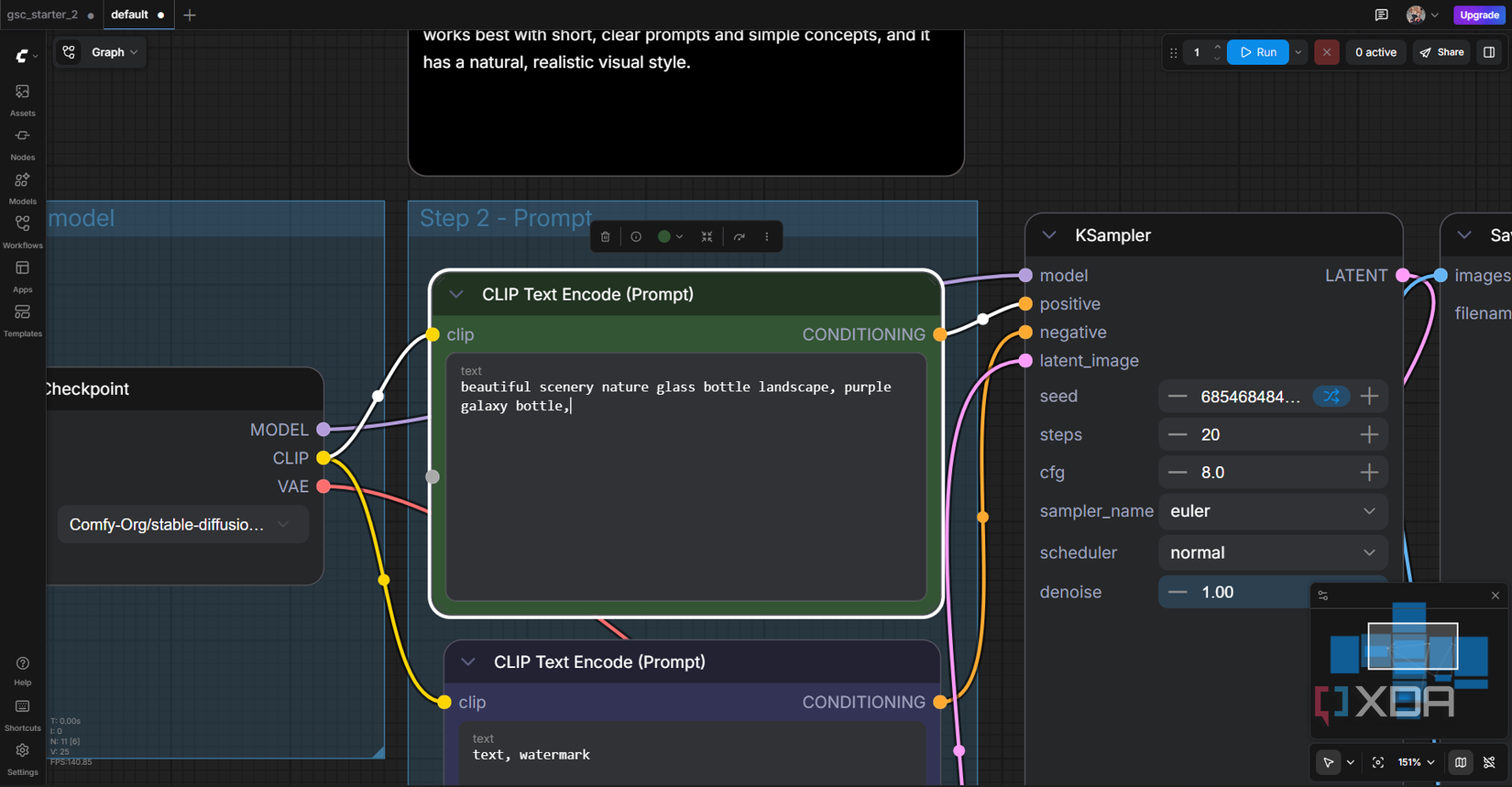Open minimap settings sliders icon
Viewport: 1512px width, 787px height.
pyautogui.click(x=1323, y=596)
